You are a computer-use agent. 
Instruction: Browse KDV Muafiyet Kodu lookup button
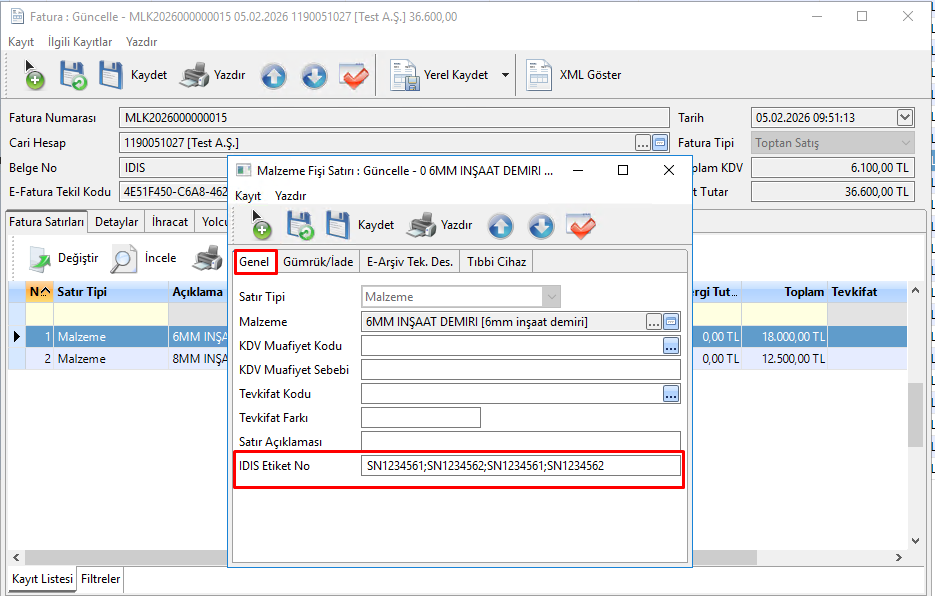coord(671,346)
